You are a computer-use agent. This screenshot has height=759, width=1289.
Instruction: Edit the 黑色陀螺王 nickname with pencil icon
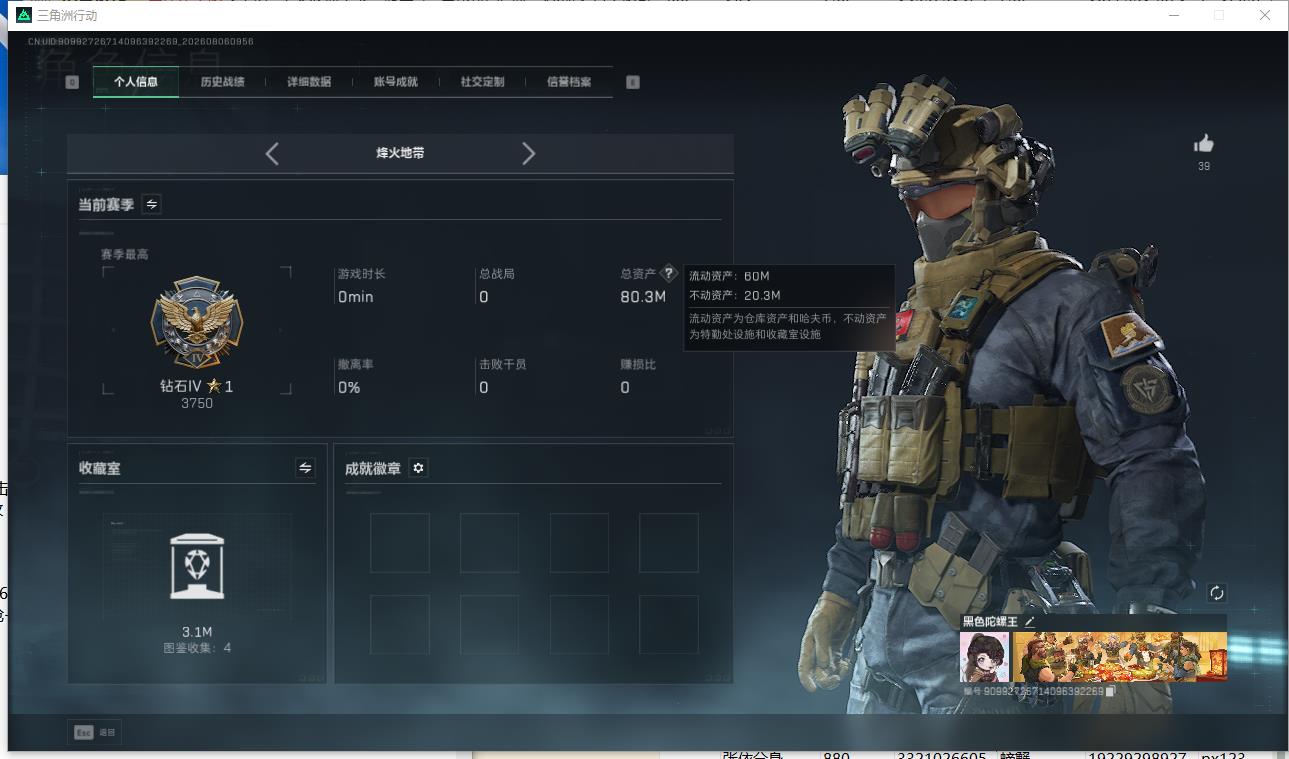click(1029, 622)
